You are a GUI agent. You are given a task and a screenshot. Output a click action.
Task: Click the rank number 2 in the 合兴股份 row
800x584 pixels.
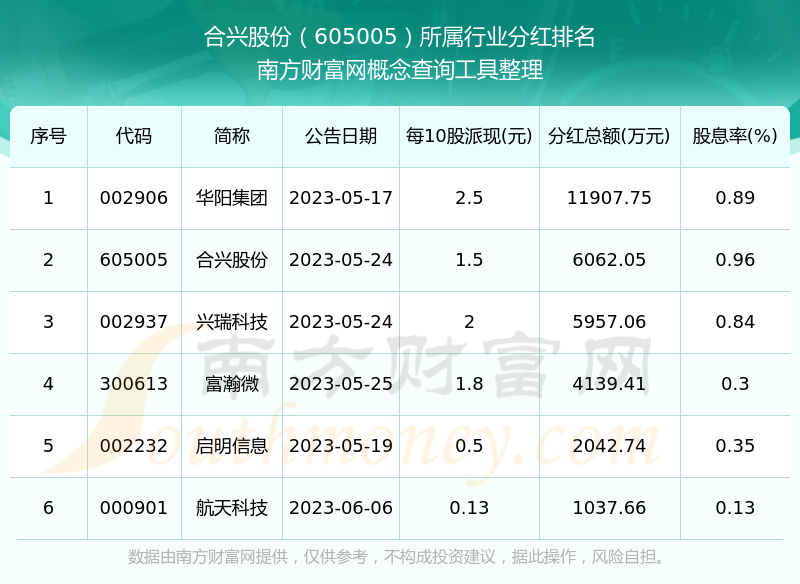(x=48, y=260)
